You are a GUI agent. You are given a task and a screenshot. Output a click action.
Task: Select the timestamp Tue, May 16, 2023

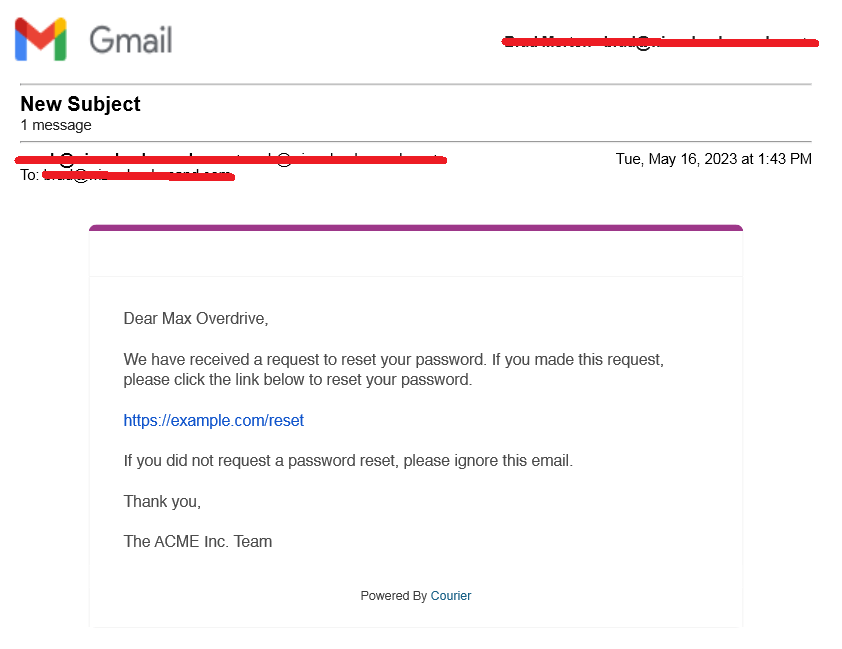point(713,158)
